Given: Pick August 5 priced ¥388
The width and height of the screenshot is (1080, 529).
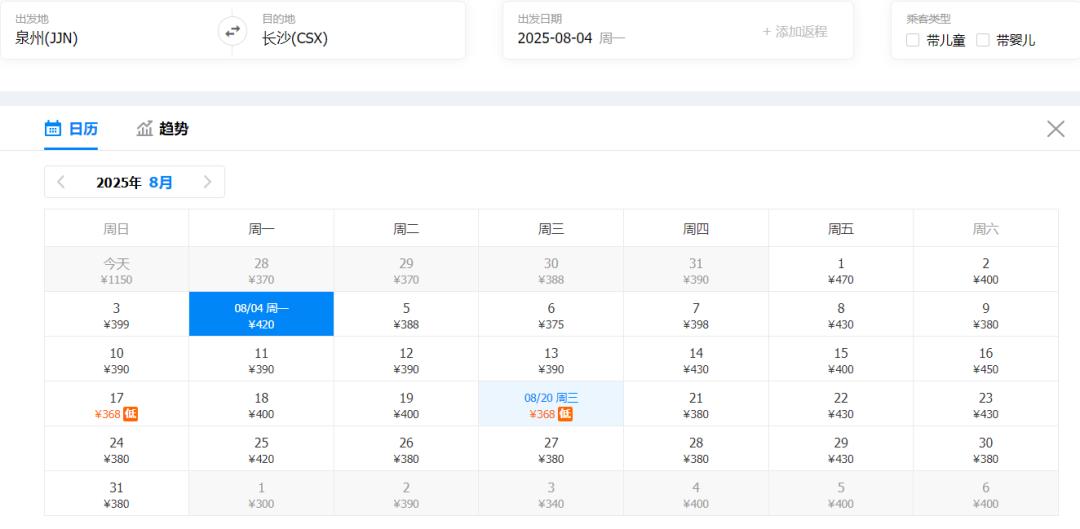Looking at the screenshot, I should pos(406,314).
